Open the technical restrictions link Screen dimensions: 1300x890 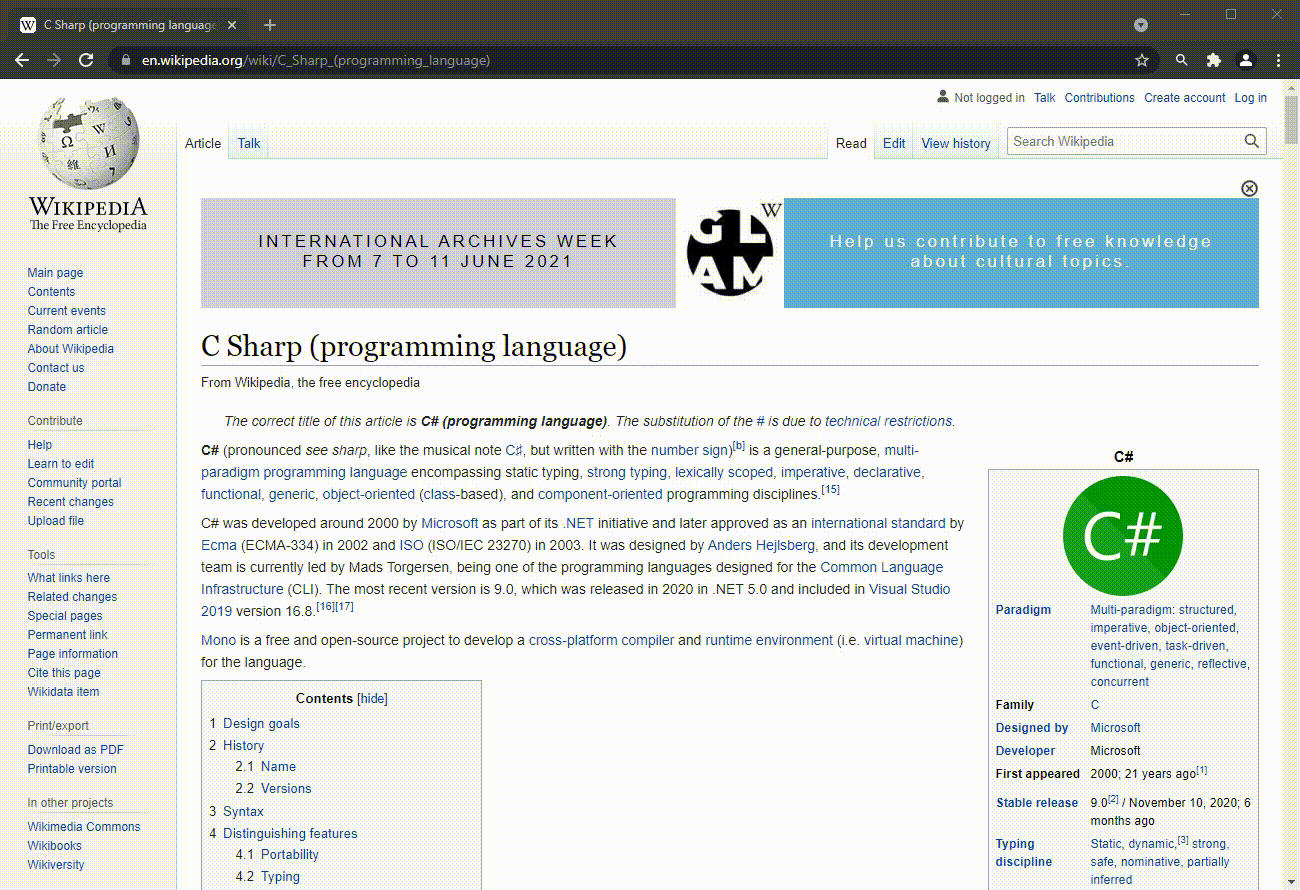coord(889,422)
